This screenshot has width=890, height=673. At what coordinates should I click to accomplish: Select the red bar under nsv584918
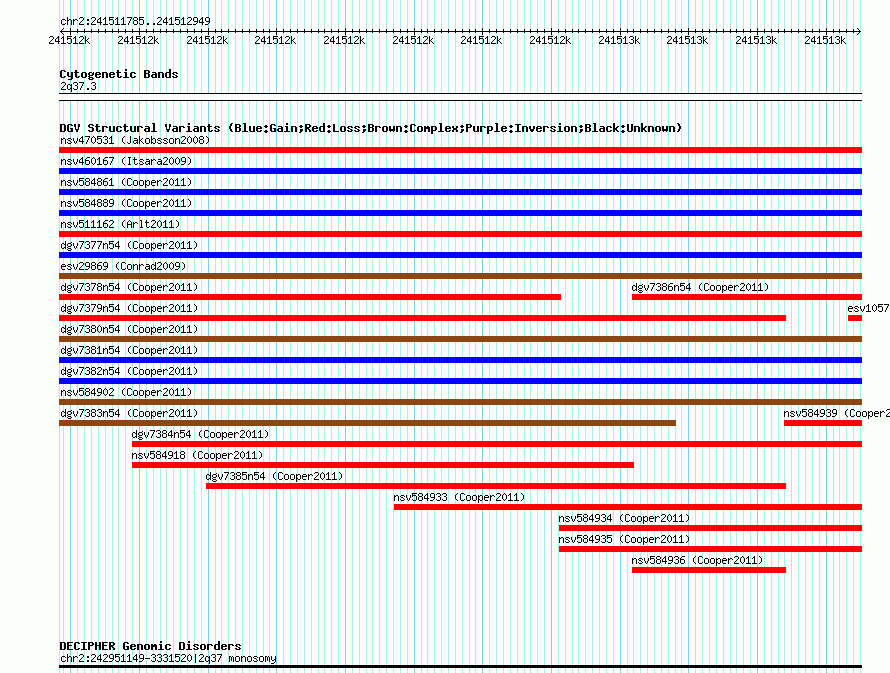pos(383,465)
